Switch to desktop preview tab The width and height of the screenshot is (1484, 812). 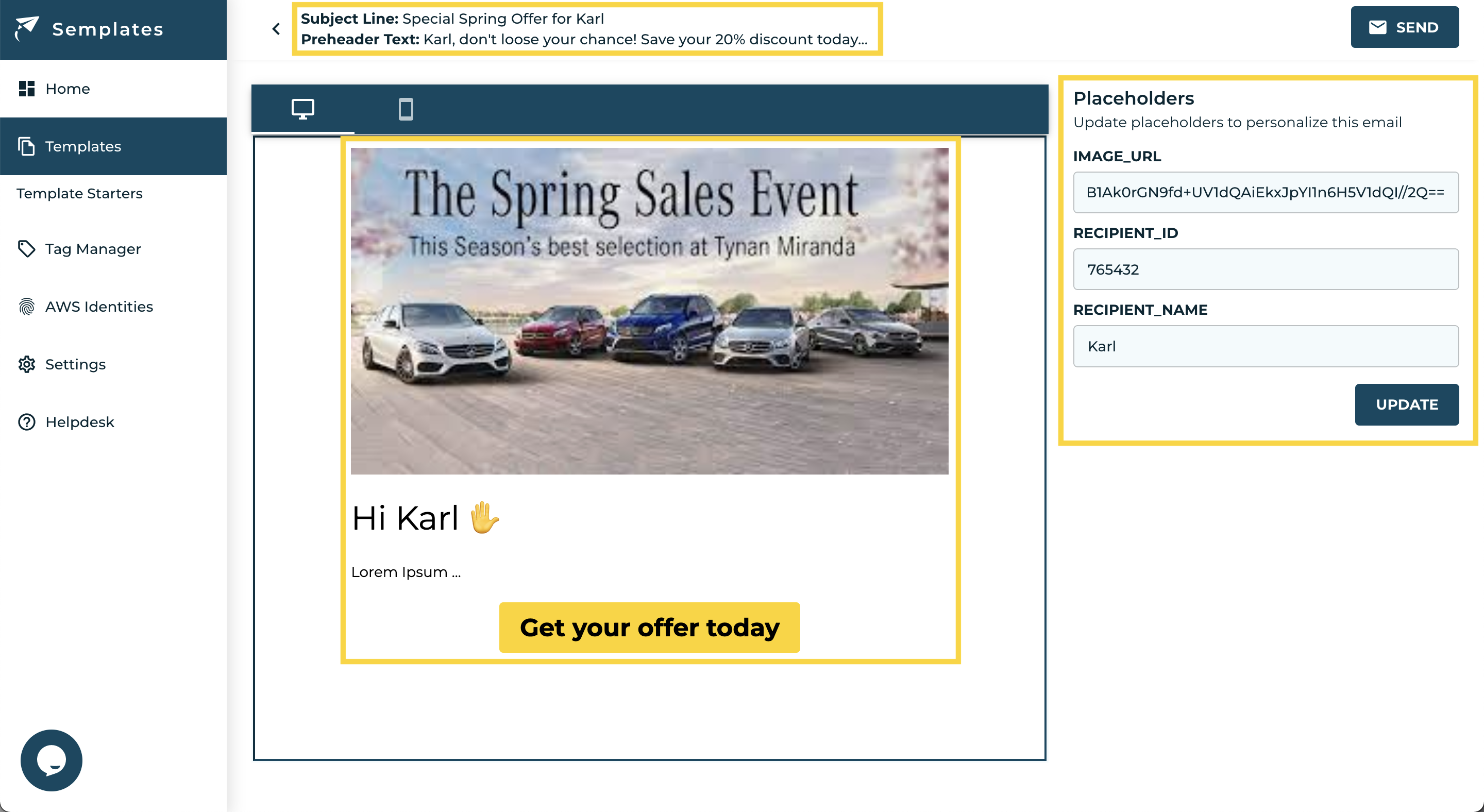(x=302, y=109)
